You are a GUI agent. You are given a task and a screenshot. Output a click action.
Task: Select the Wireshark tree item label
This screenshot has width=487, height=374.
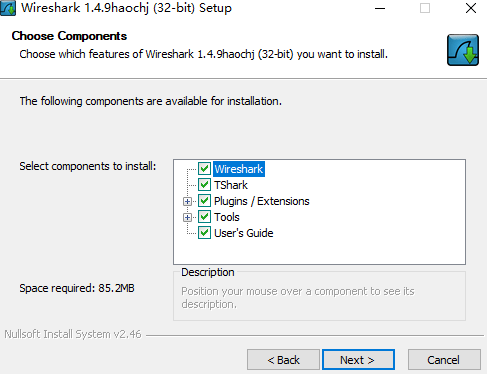pyautogui.click(x=239, y=169)
